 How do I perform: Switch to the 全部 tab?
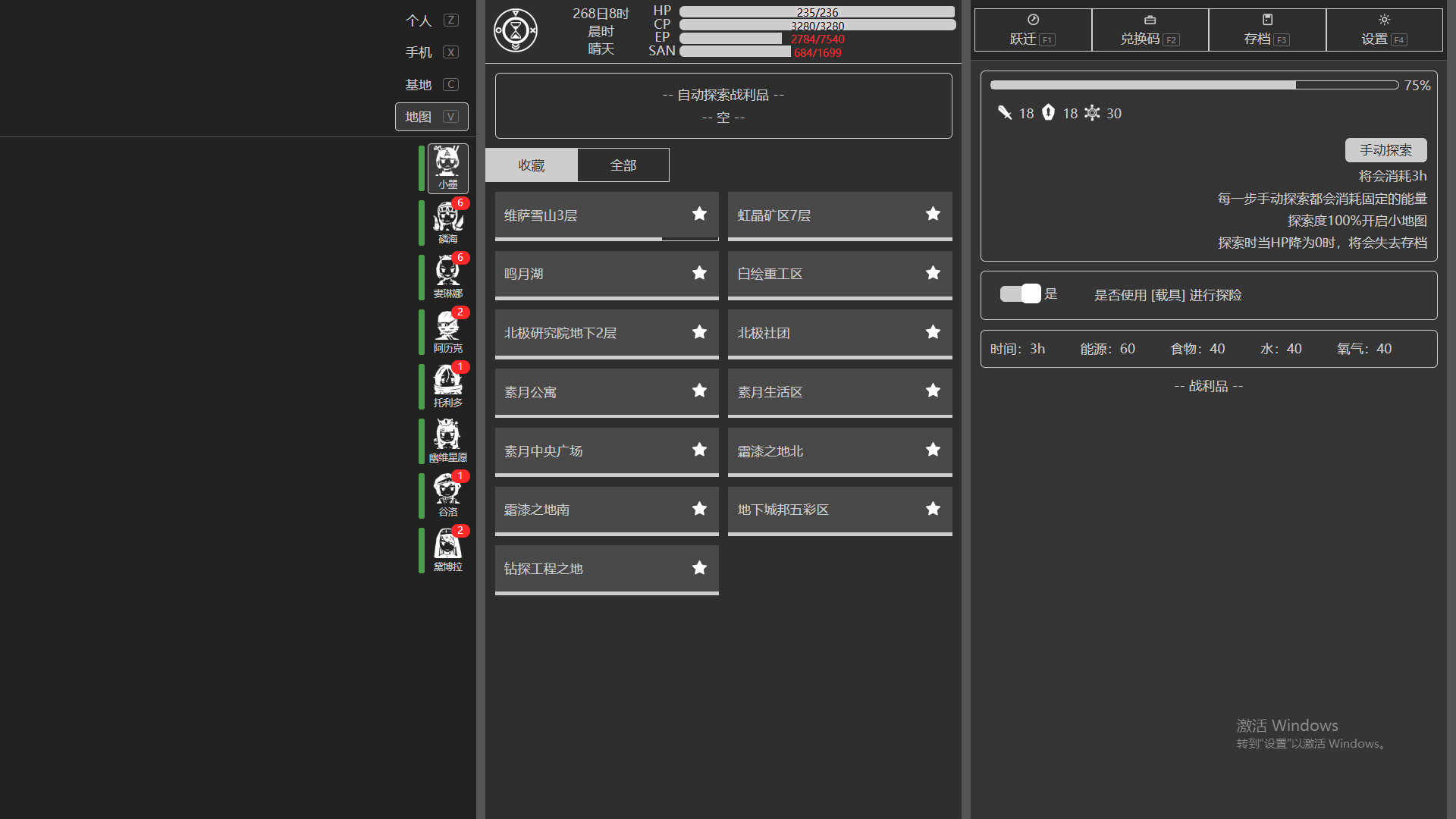pyautogui.click(x=623, y=165)
